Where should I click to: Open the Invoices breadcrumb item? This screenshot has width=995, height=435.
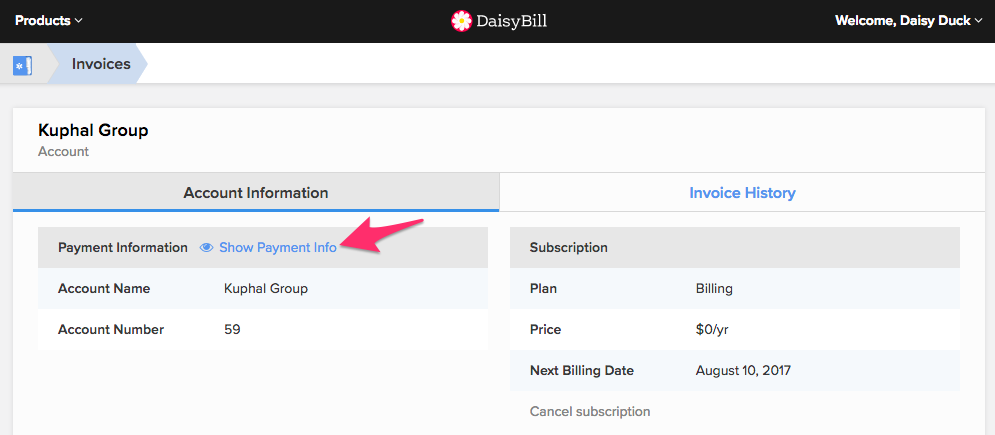pyautogui.click(x=101, y=64)
